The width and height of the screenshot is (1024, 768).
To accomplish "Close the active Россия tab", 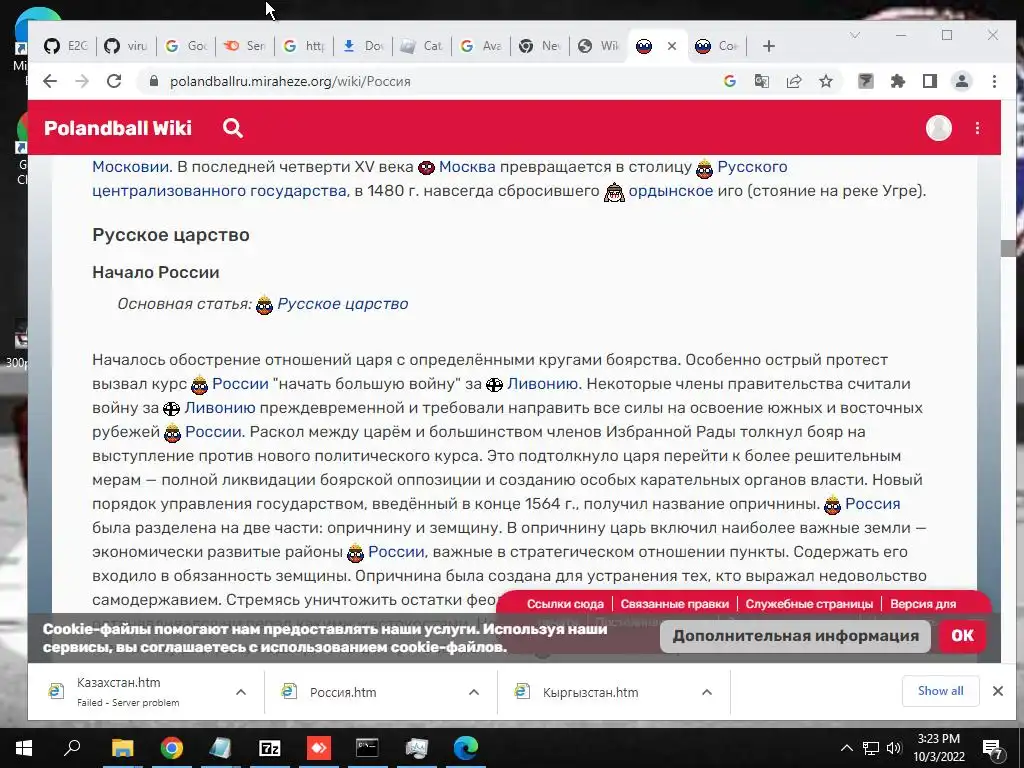I will (671, 46).
